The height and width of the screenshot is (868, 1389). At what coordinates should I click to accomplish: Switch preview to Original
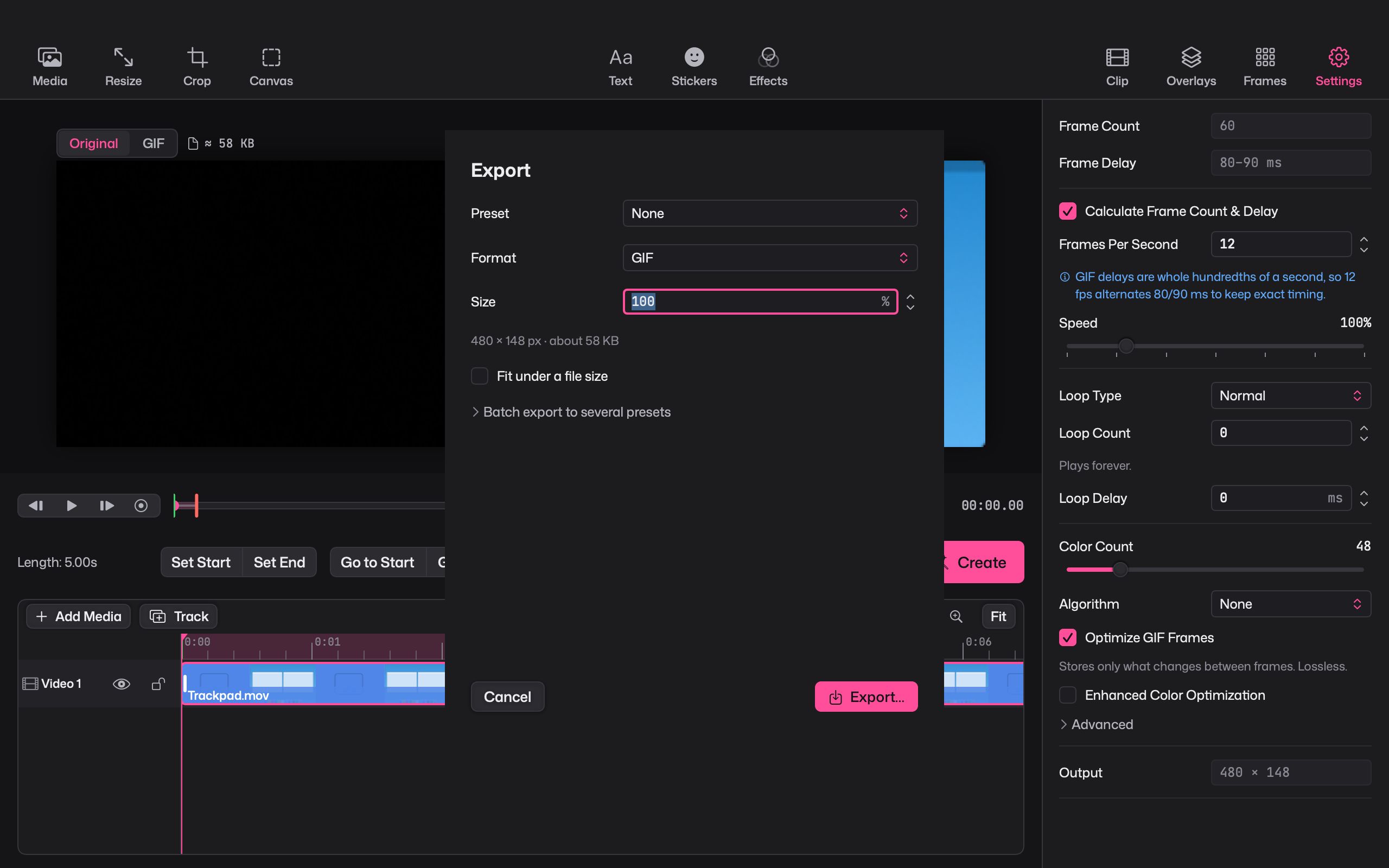click(x=93, y=143)
